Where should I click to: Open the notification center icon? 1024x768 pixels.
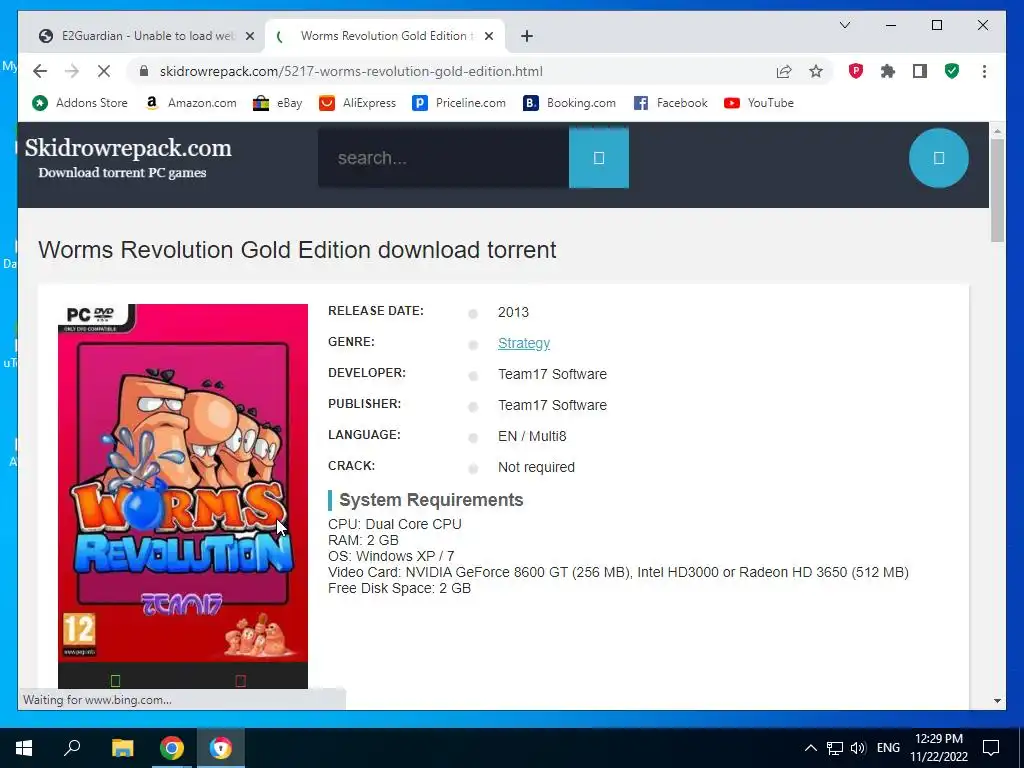pos(991,748)
